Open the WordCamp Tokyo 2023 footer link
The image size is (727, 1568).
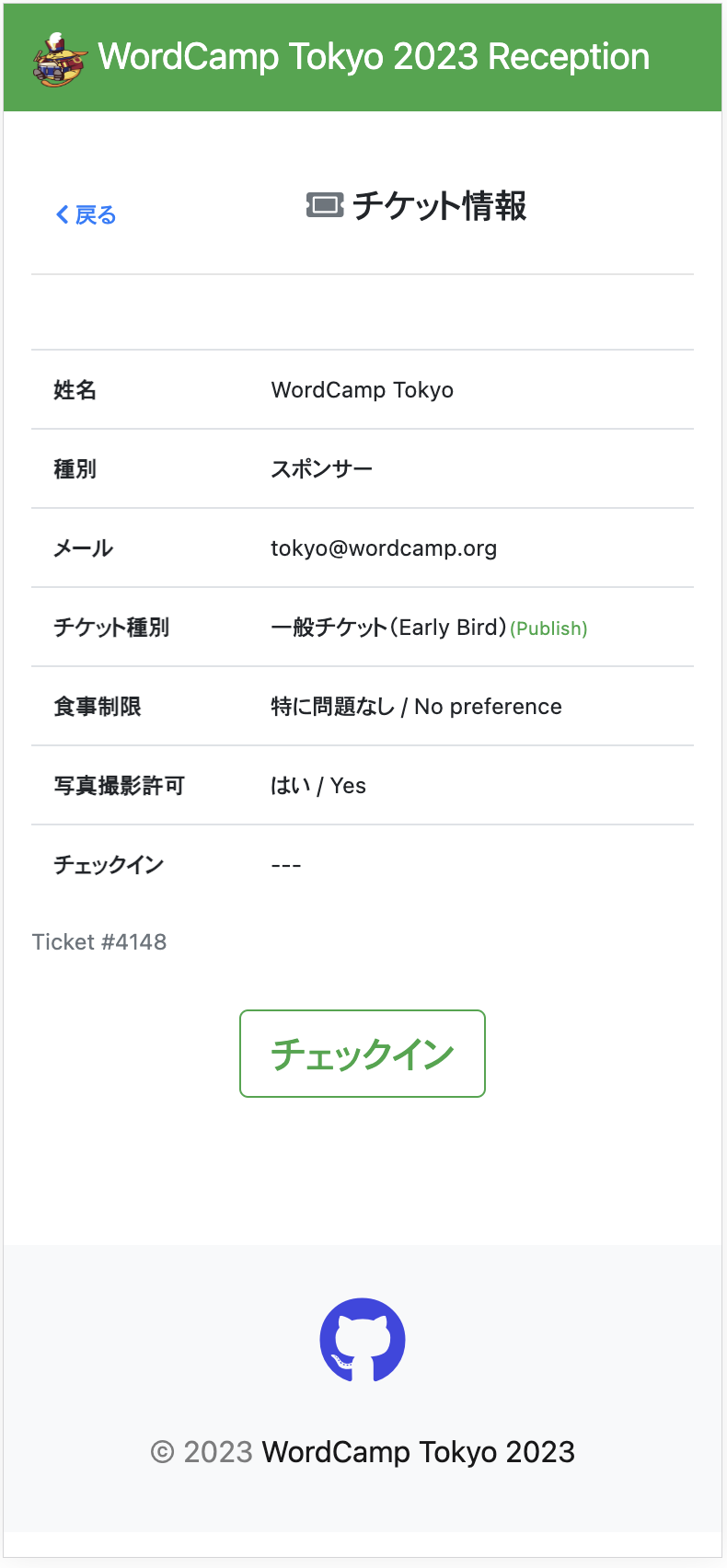tap(418, 1452)
